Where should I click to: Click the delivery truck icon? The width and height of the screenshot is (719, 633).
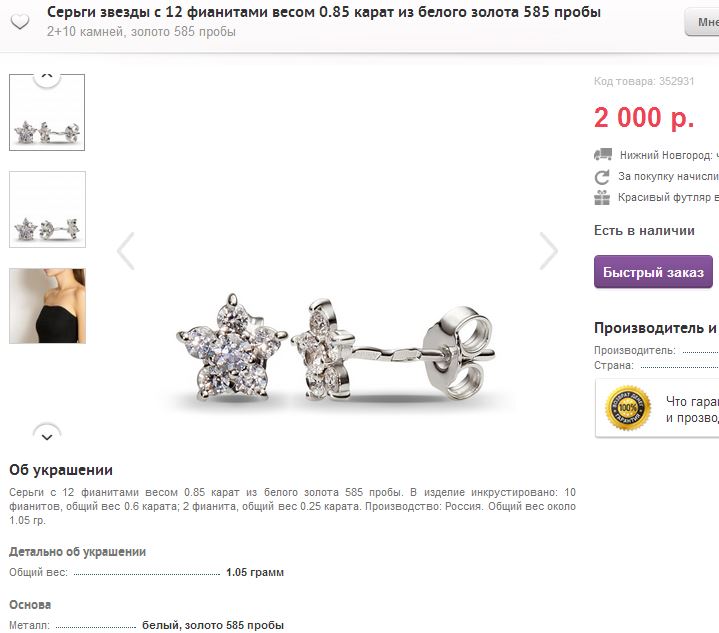pyautogui.click(x=603, y=155)
